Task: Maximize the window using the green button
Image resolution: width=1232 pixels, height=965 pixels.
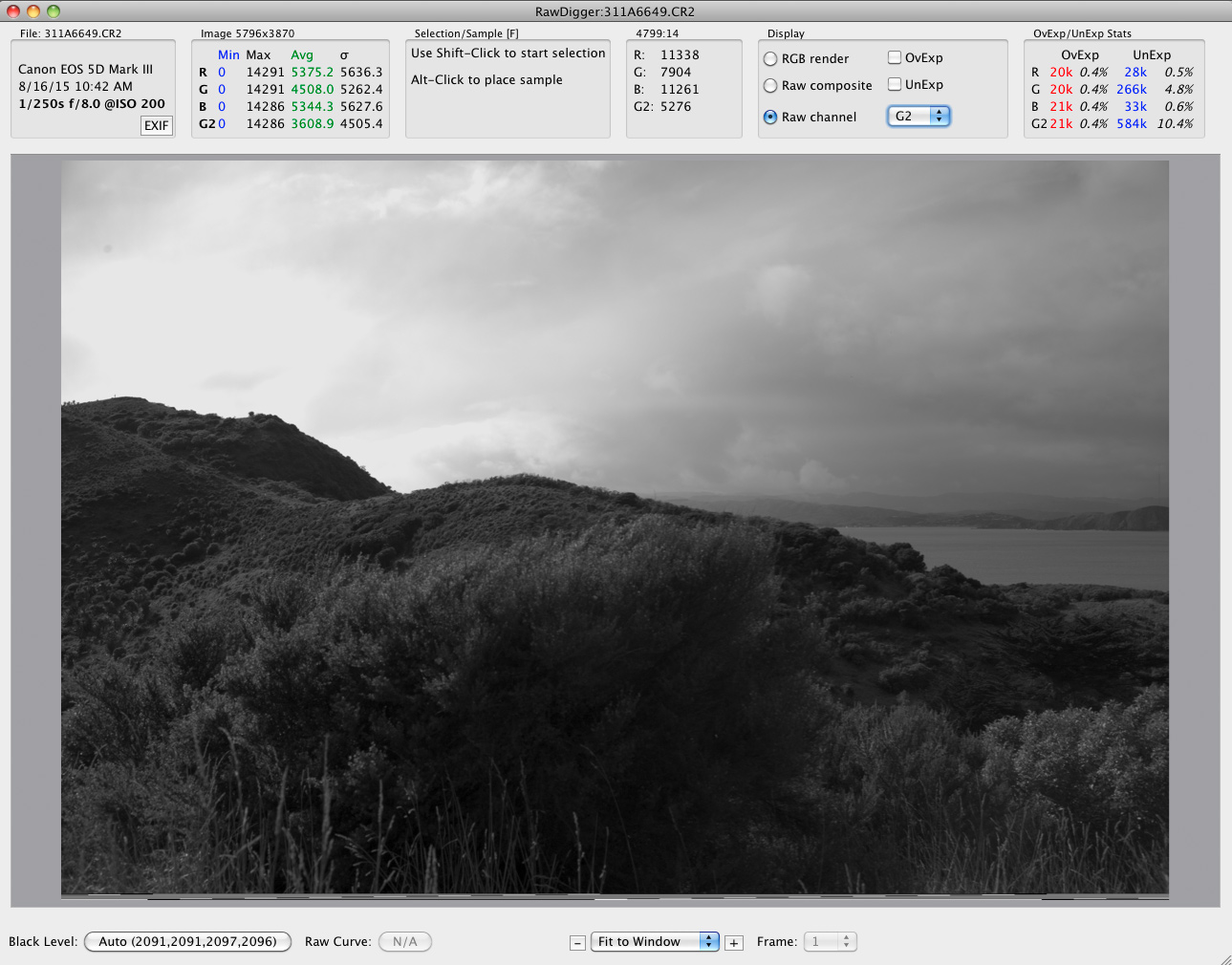Action: pos(54,11)
